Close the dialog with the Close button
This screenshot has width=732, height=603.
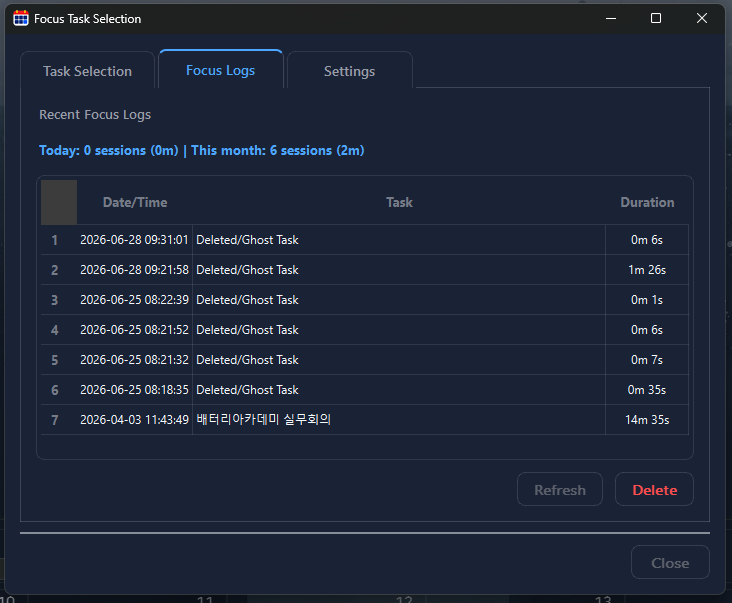670,562
